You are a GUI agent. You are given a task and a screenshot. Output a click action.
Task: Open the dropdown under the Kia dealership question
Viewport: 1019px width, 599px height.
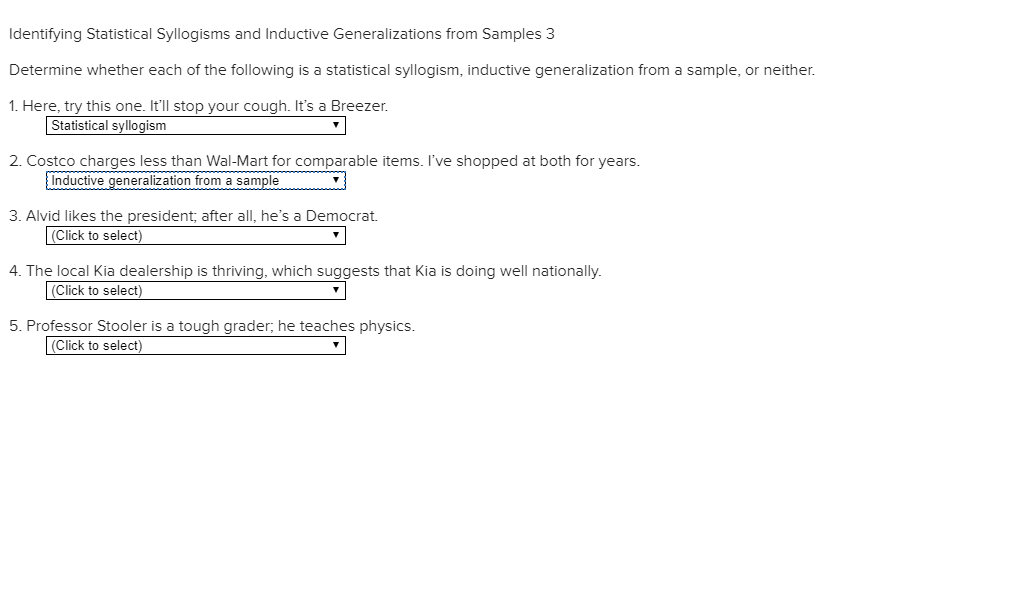(x=195, y=290)
